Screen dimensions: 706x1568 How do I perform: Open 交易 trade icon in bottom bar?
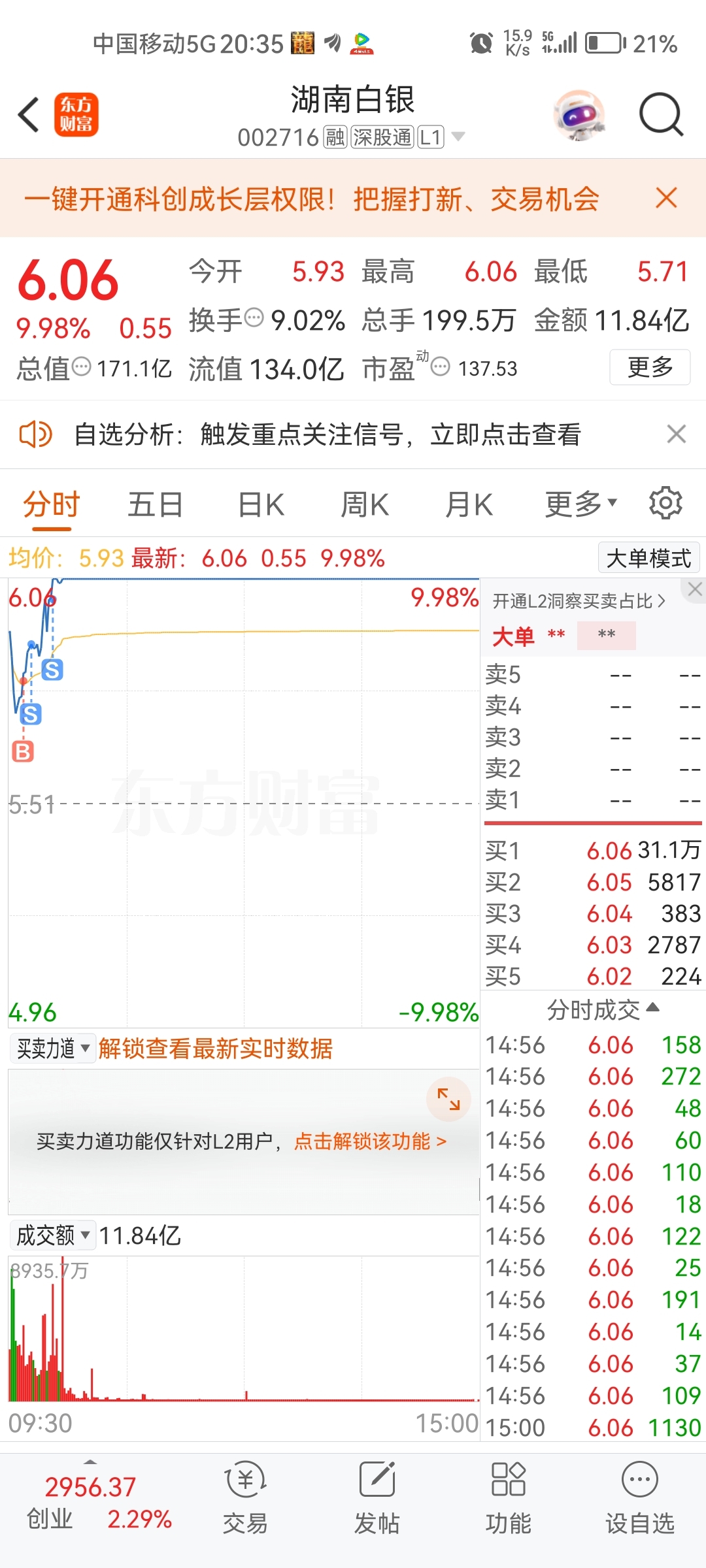click(x=245, y=1499)
